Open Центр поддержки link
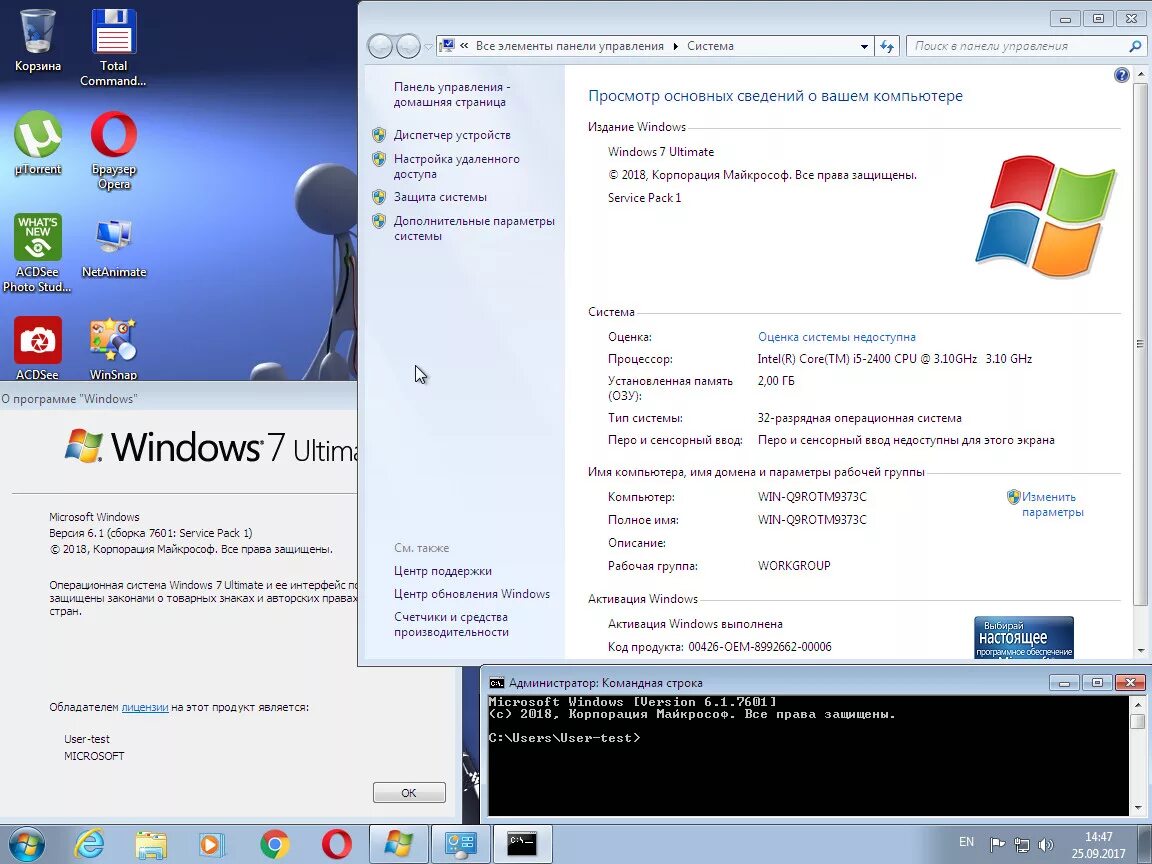Viewport: 1152px width, 864px height. [x=442, y=571]
